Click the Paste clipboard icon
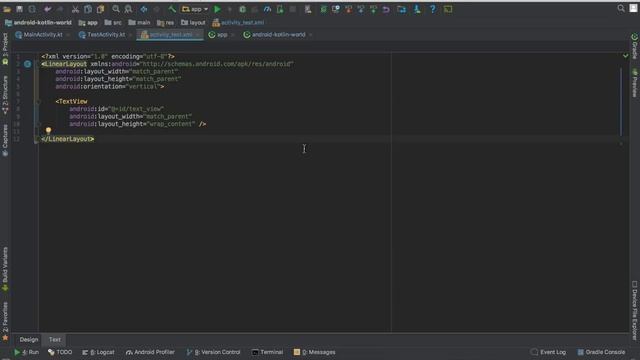 [100, 9]
